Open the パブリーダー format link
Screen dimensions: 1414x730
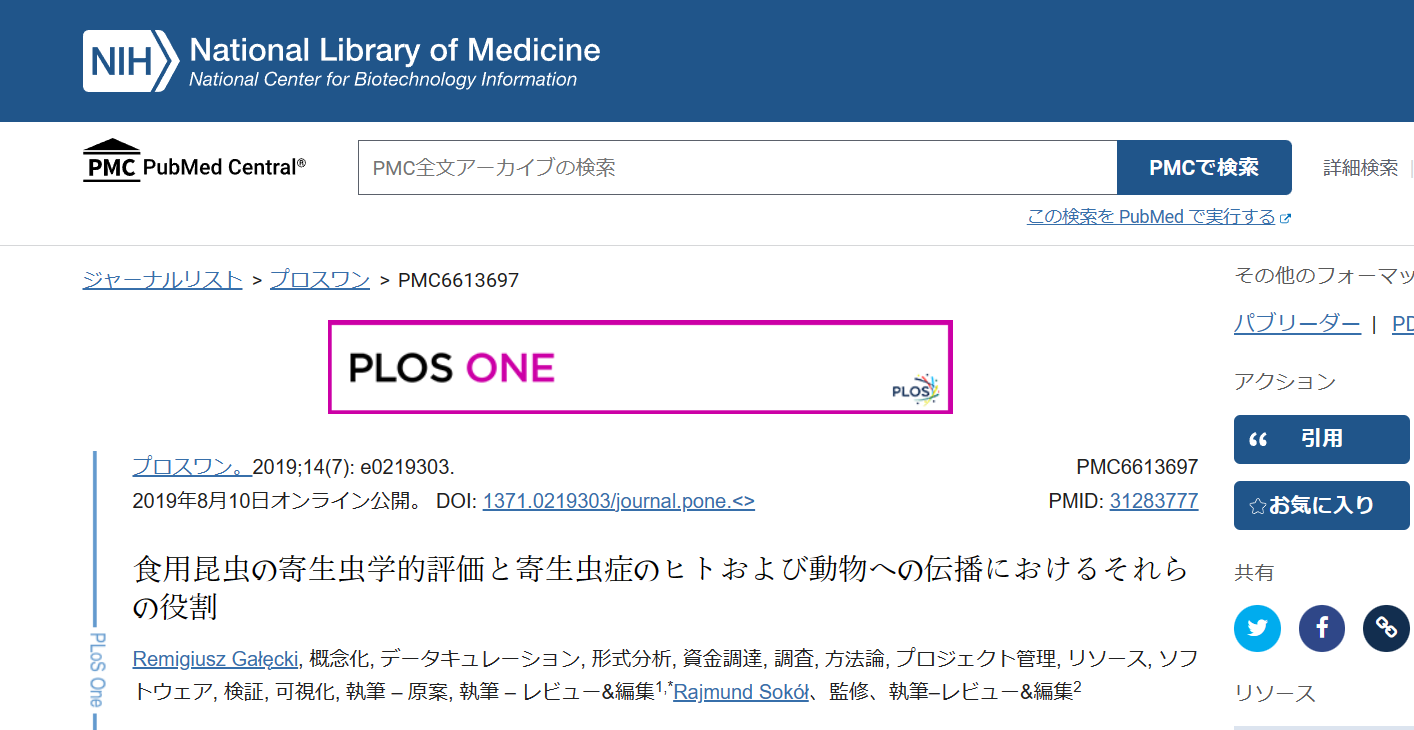point(1296,323)
